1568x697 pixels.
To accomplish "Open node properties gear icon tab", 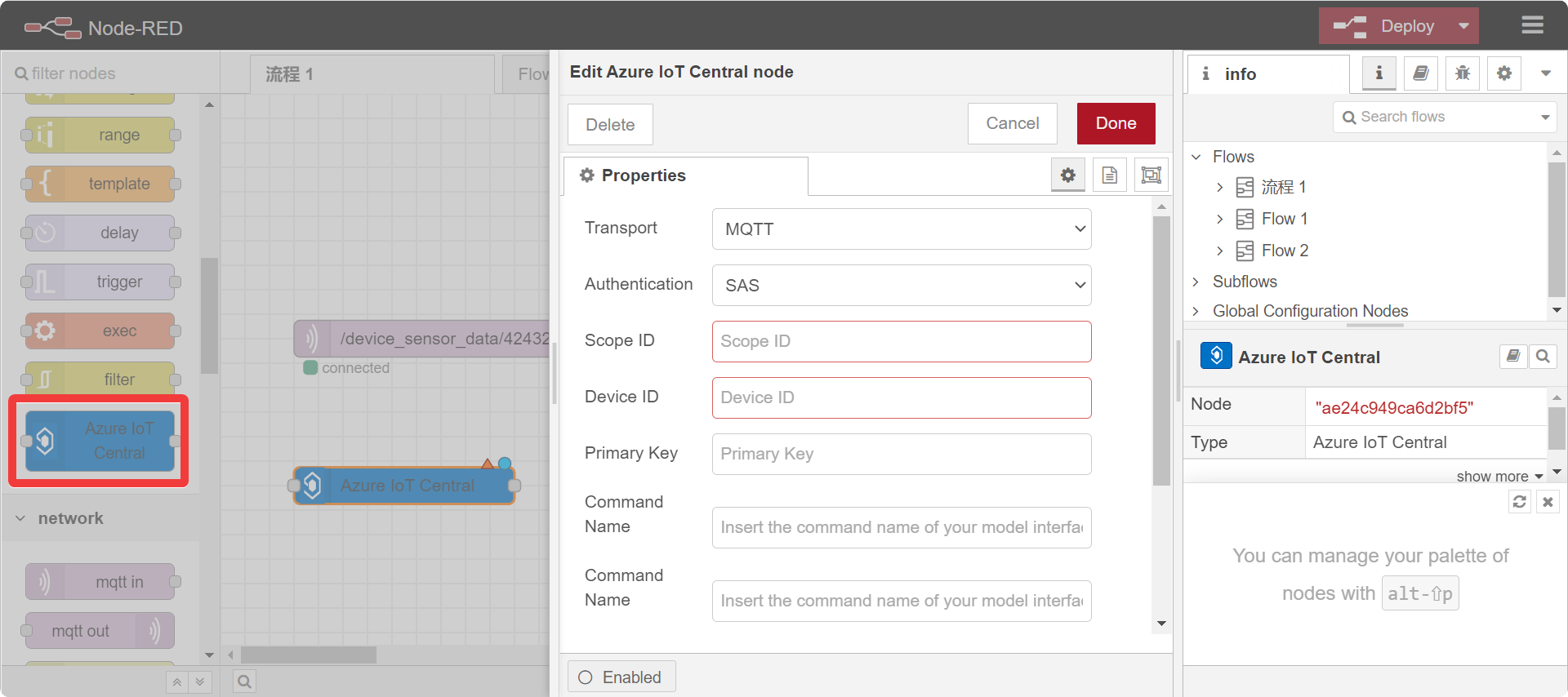I will tap(1067, 175).
